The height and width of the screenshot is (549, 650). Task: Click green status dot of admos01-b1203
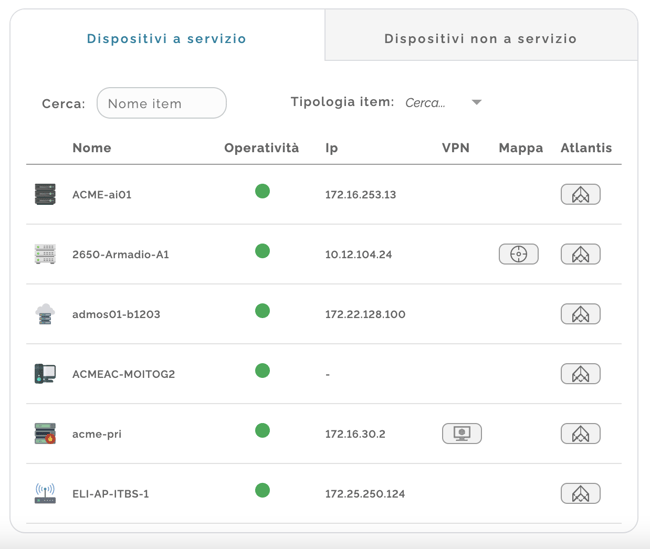point(262,311)
